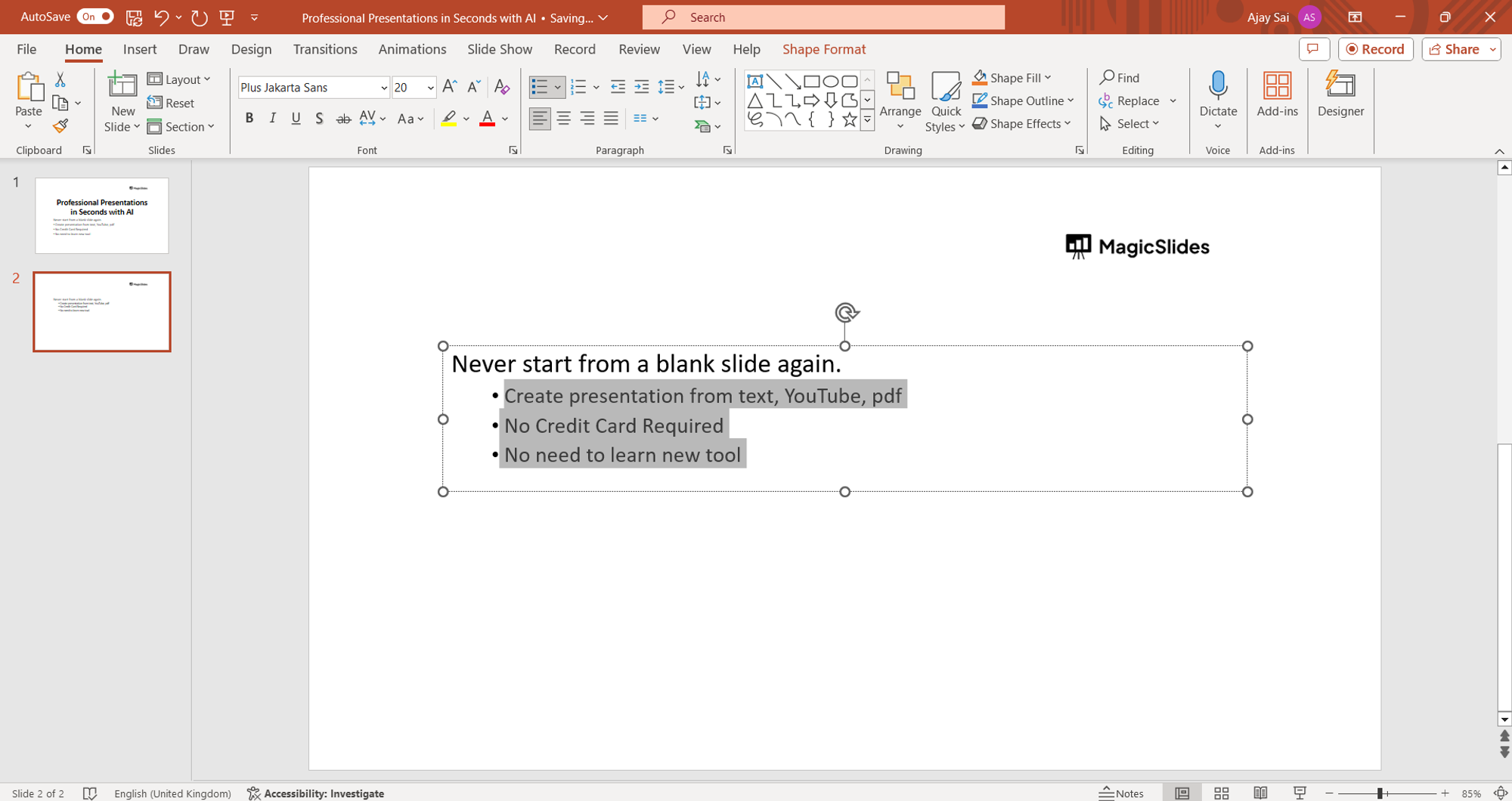Open the File menu
This screenshot has width=1512, height=801.
coord(26,49)
